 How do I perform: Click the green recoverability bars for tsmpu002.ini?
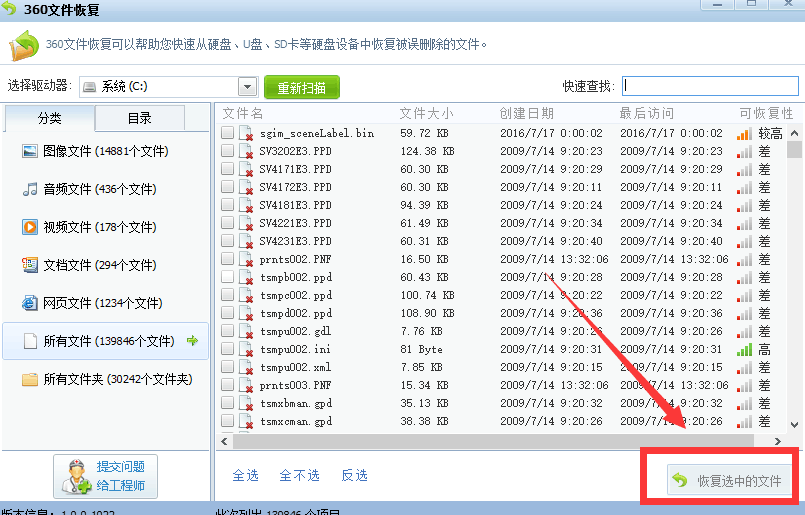[x=744, y=350]
